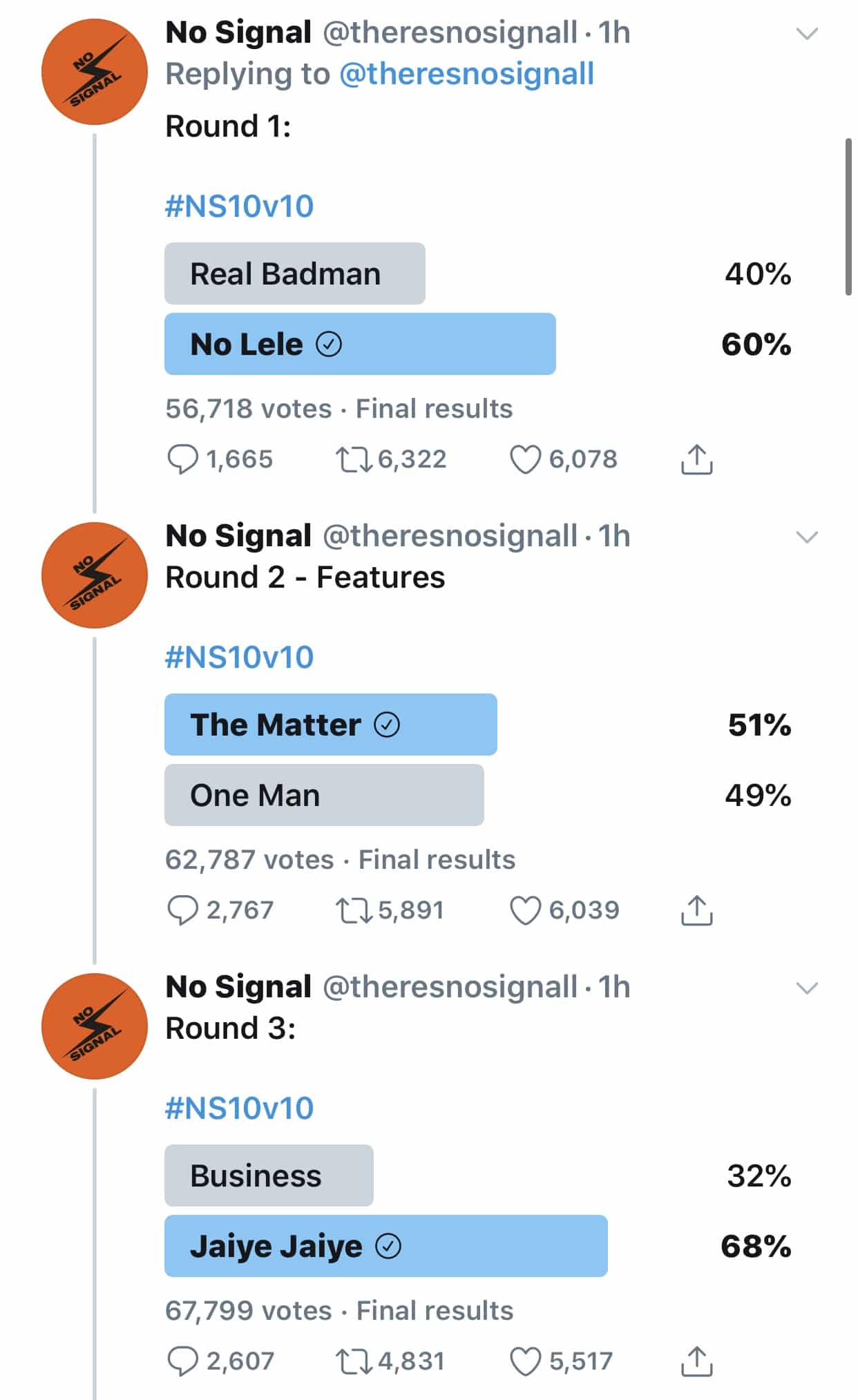The width and height of the screenshot is (858, 1400).
Task: Like the Round 2 Features tweet
Action: click(525, 910)
